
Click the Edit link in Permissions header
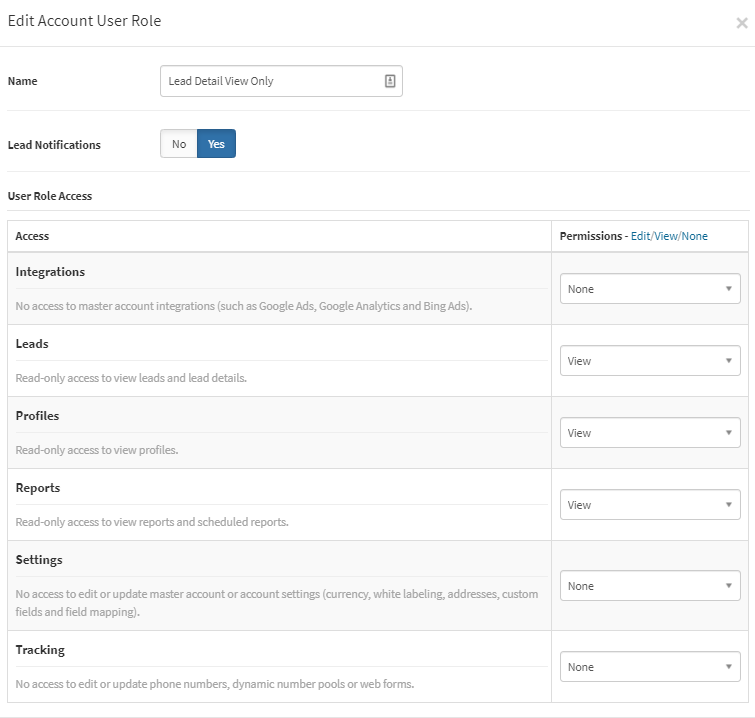pos(640,236)
